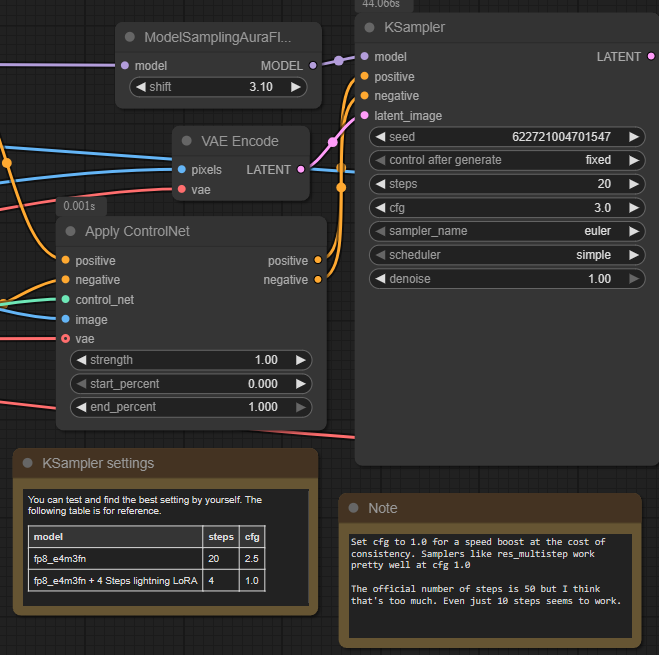Decrease shift value with left arrow

click(141, 87)
